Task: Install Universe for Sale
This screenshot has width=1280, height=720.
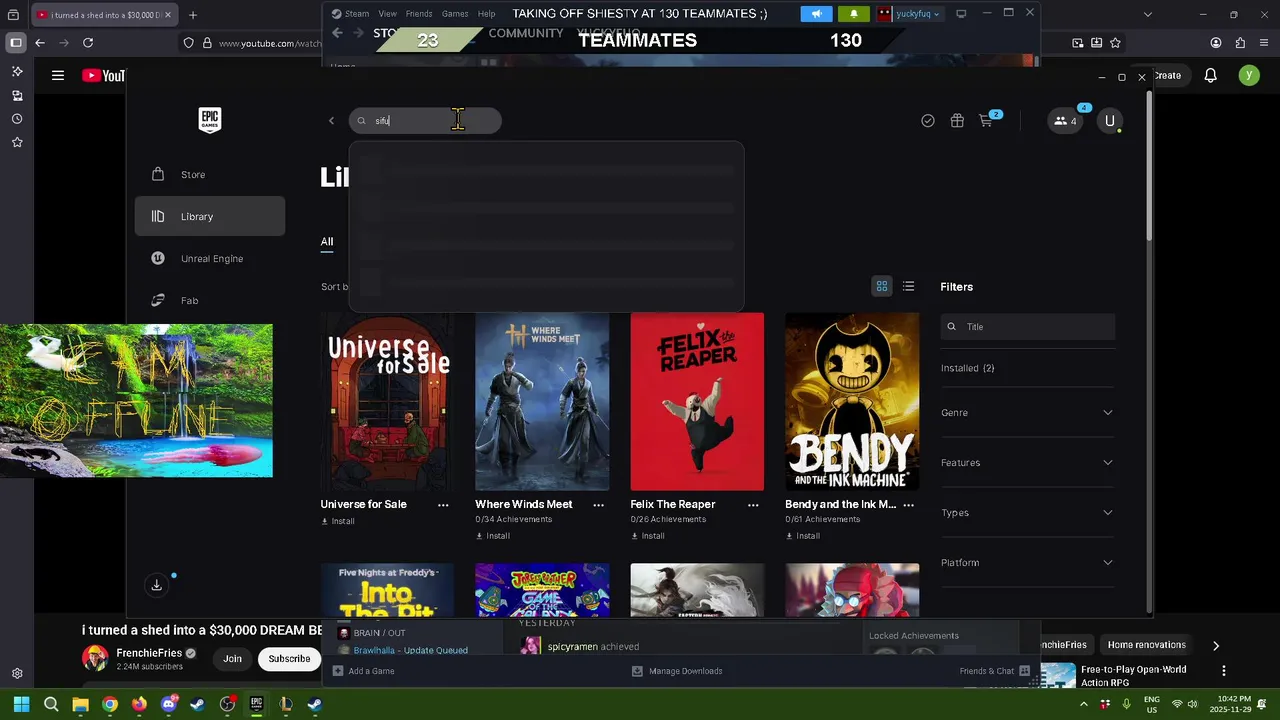Action: 338,521
